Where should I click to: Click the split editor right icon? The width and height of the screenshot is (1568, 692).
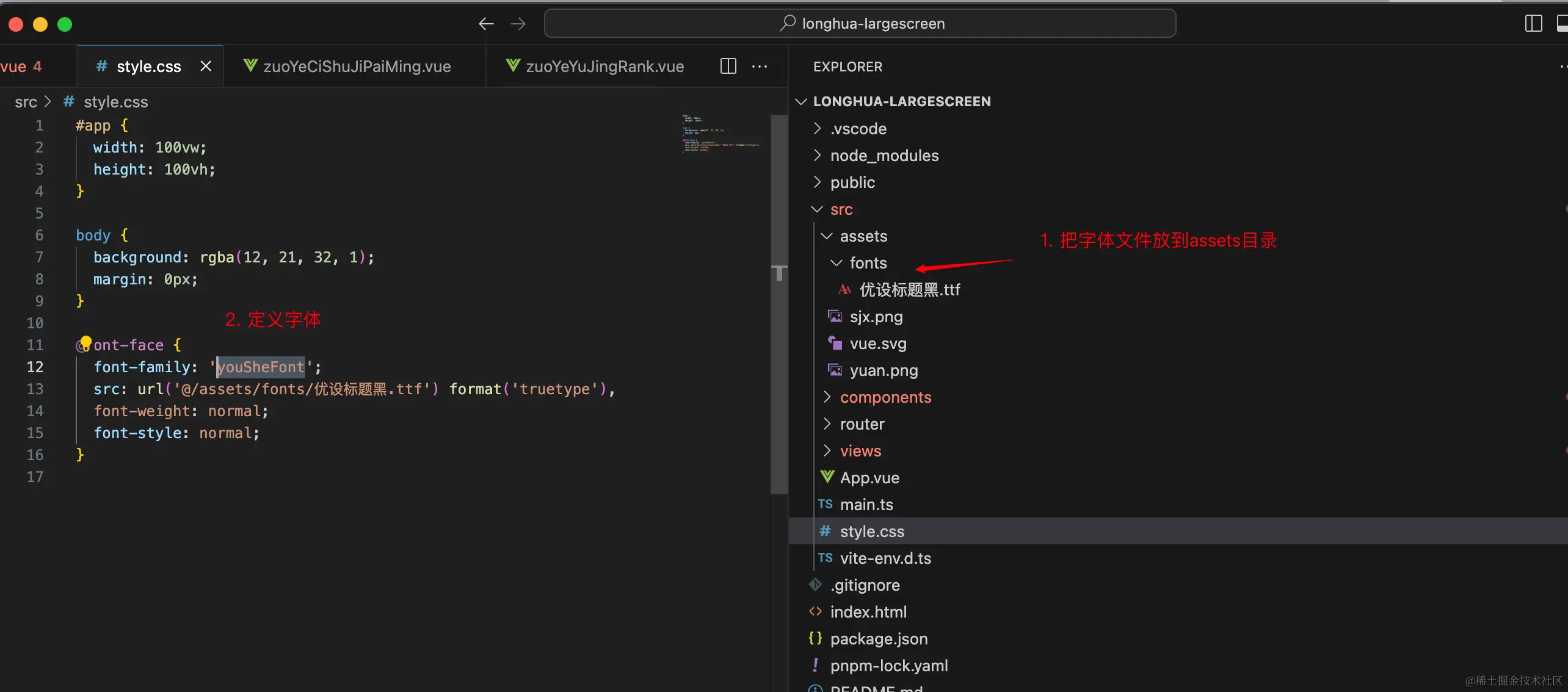pyautogui.click(x=728, y=66)
